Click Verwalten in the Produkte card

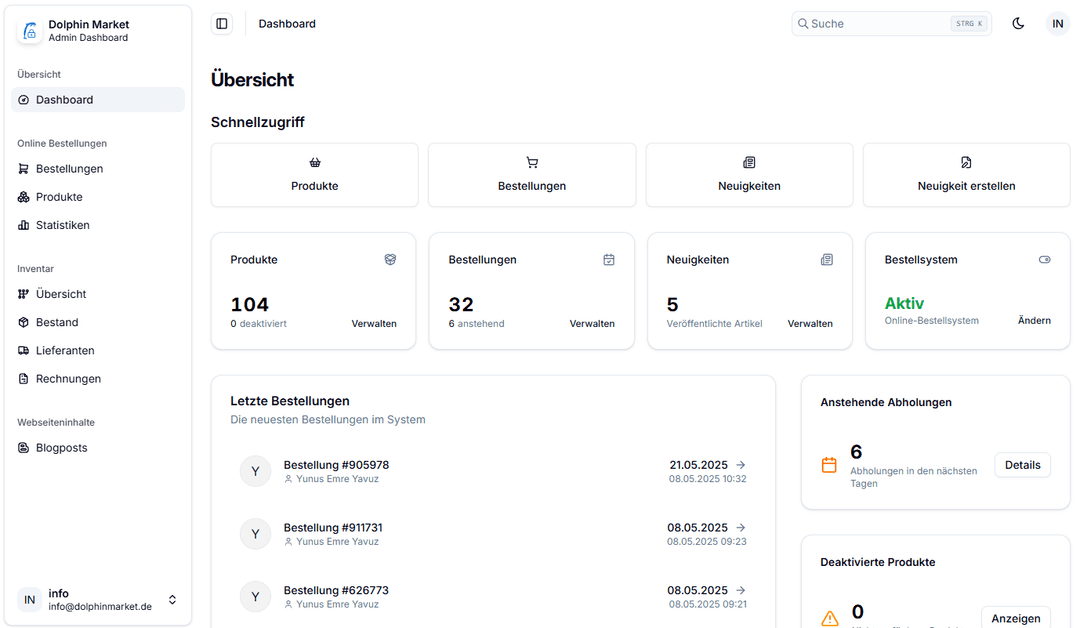pyautogui.click(x=374, y=324)
